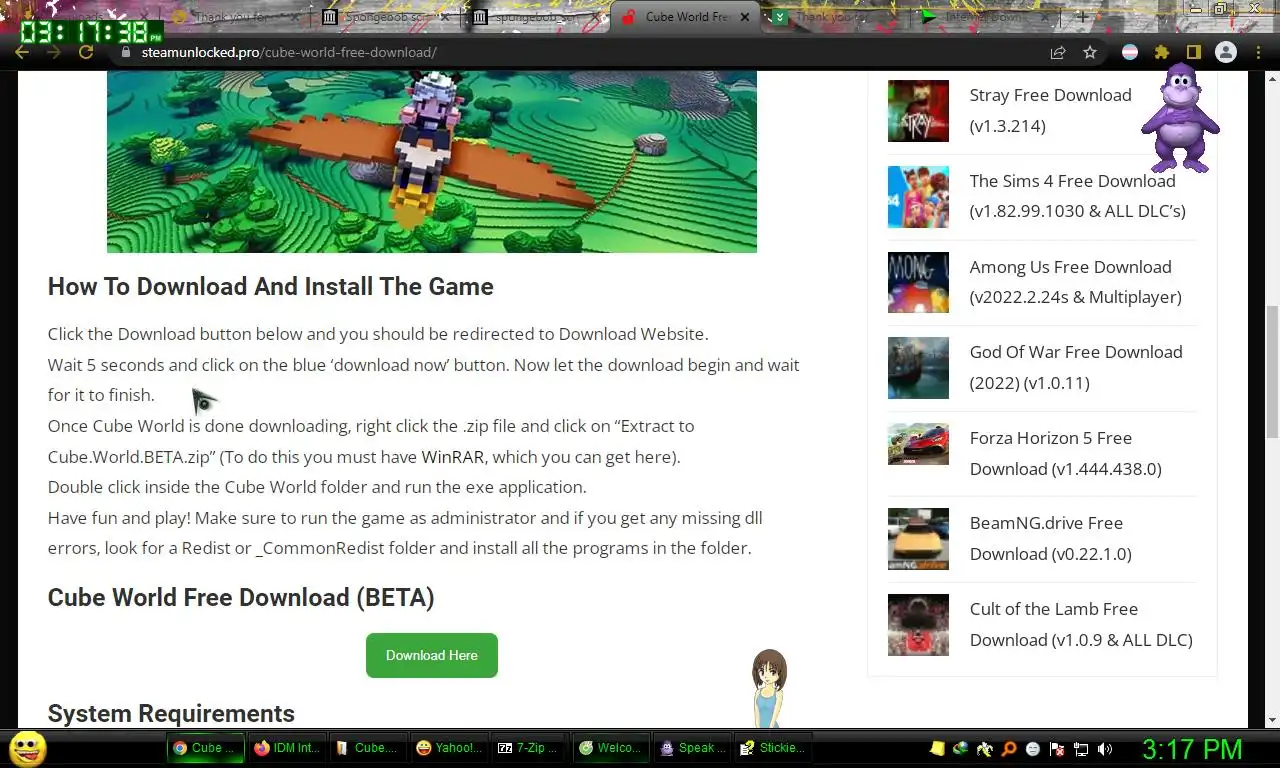Image resolution: width=1280 pixels, height=768 pixels.
Task: Open the volume speaker tray icon
Action: click(1105, 748)
